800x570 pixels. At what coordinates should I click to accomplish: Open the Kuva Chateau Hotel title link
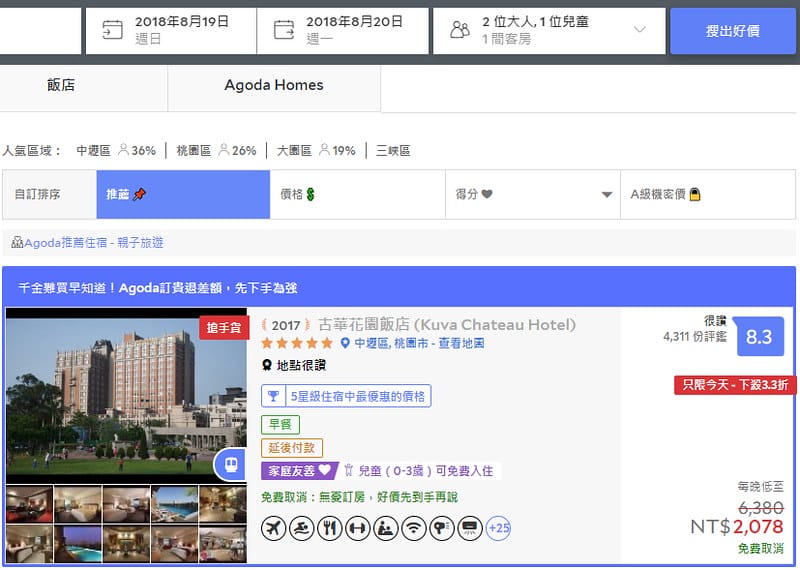(x=446, y=325)
